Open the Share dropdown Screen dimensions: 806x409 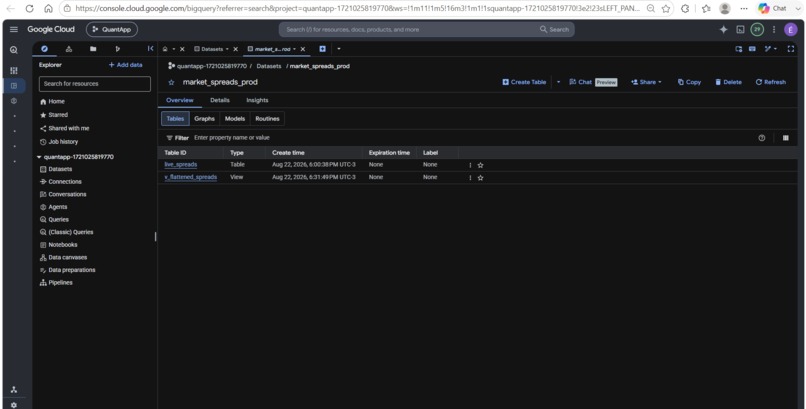tap(646, 82)
